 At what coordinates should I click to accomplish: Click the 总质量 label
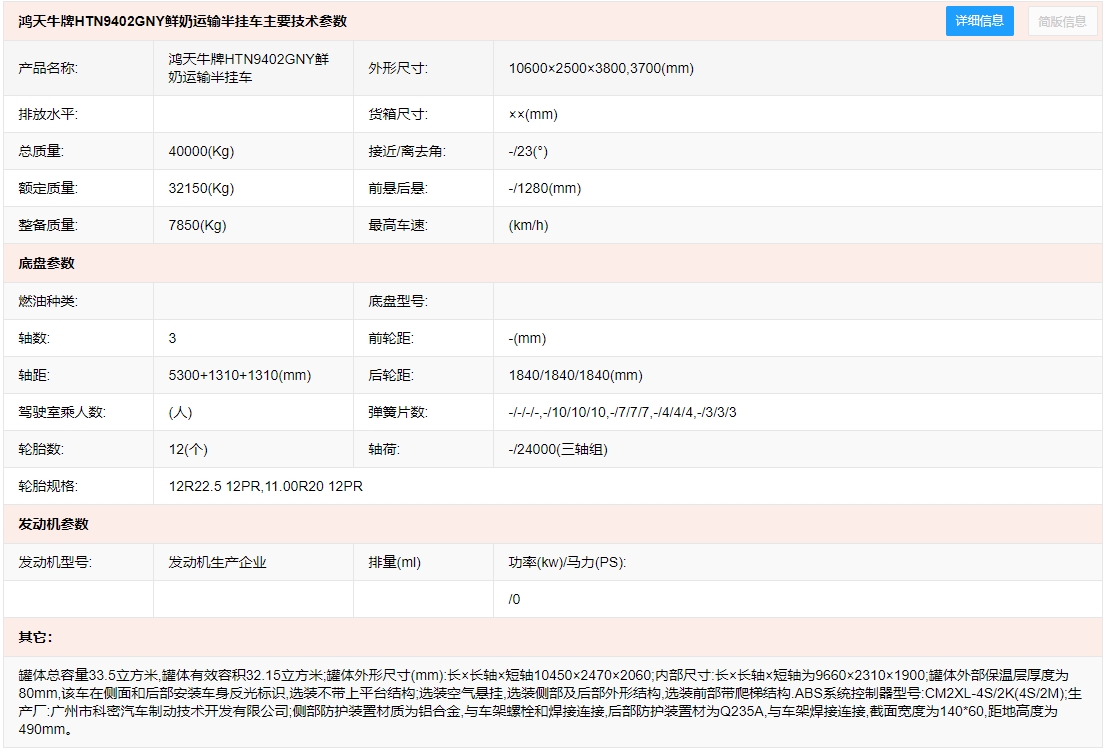pos(41,151)
